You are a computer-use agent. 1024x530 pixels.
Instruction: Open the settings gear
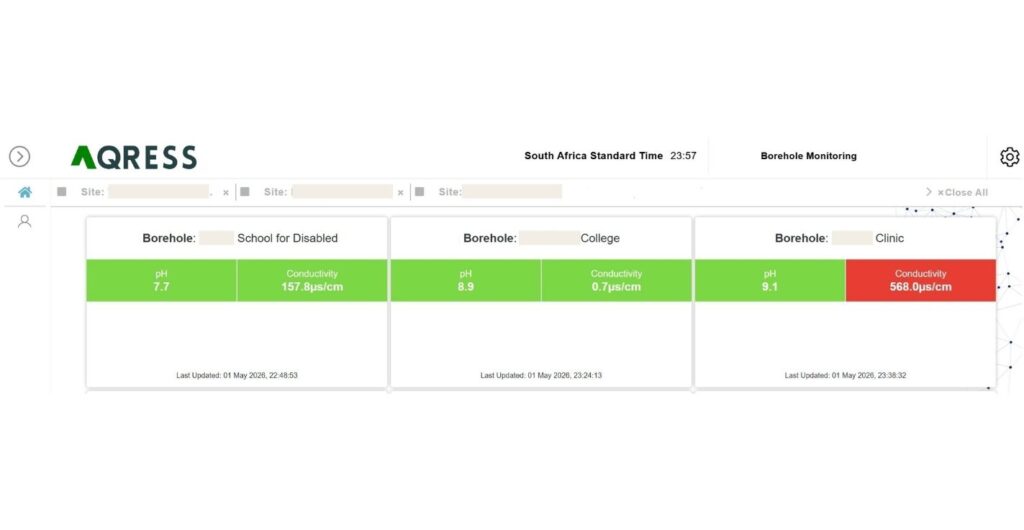(1010, 157)
